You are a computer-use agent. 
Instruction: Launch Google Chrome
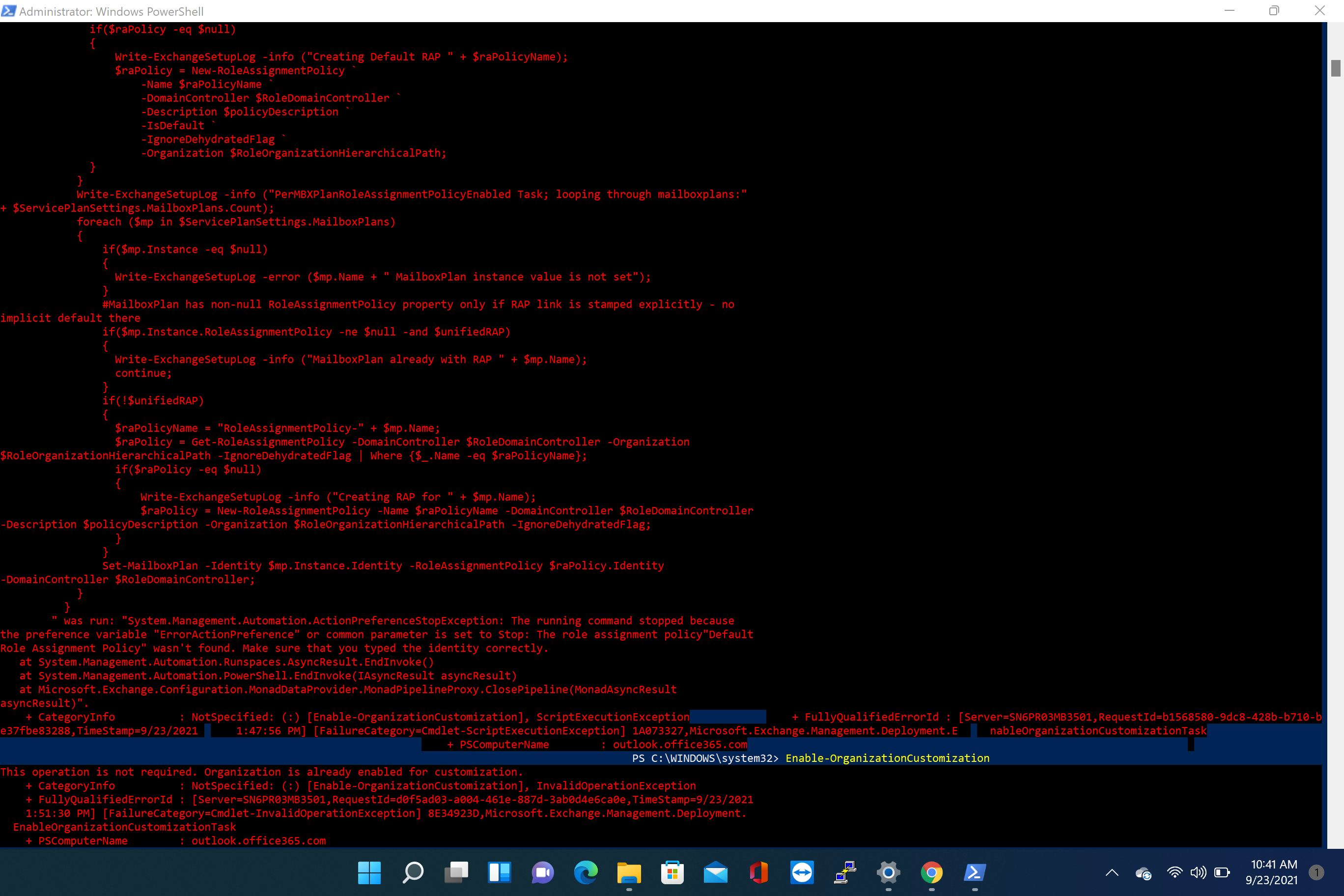931,873
